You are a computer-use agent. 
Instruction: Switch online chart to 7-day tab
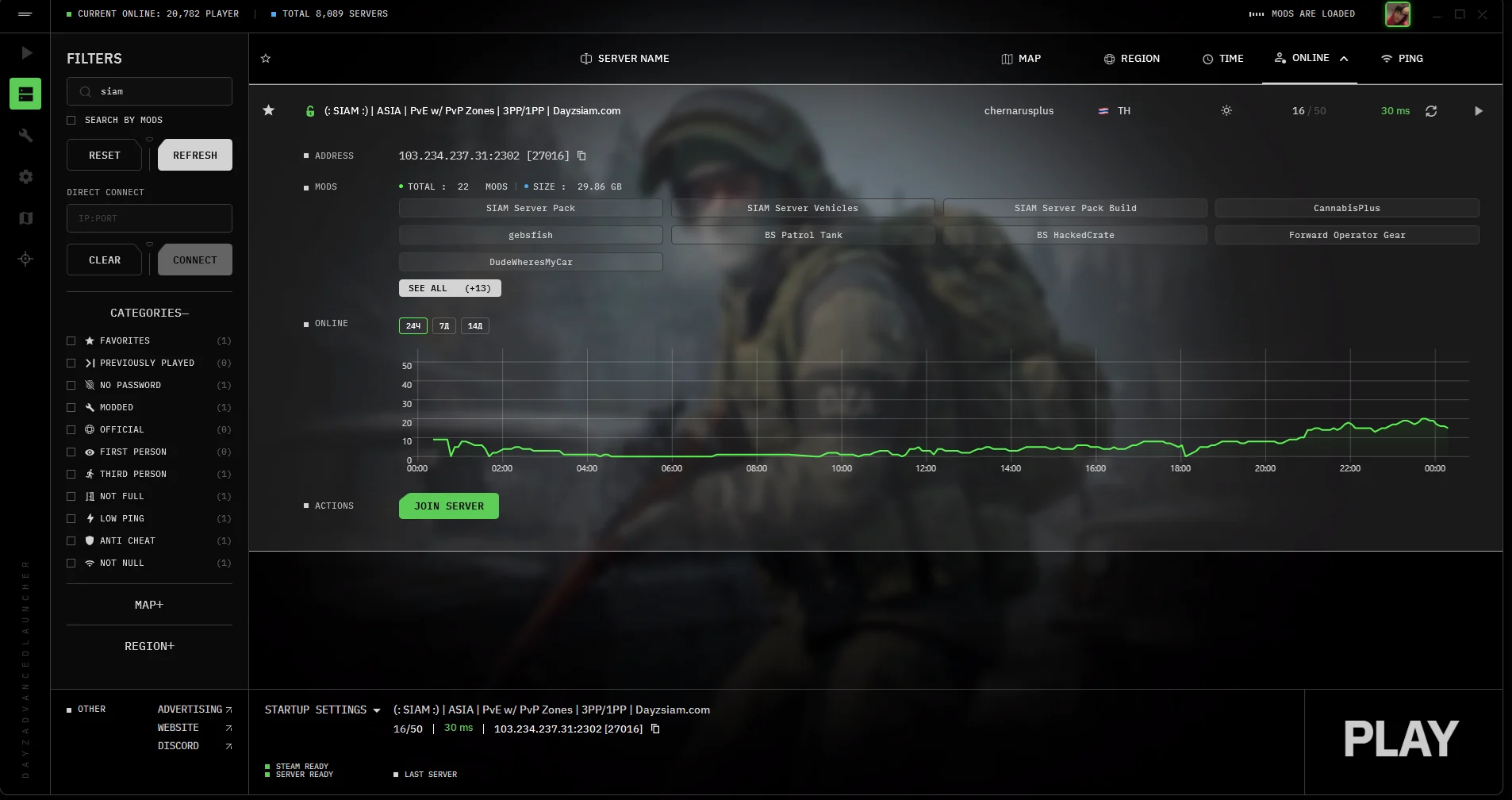[444, 325]
